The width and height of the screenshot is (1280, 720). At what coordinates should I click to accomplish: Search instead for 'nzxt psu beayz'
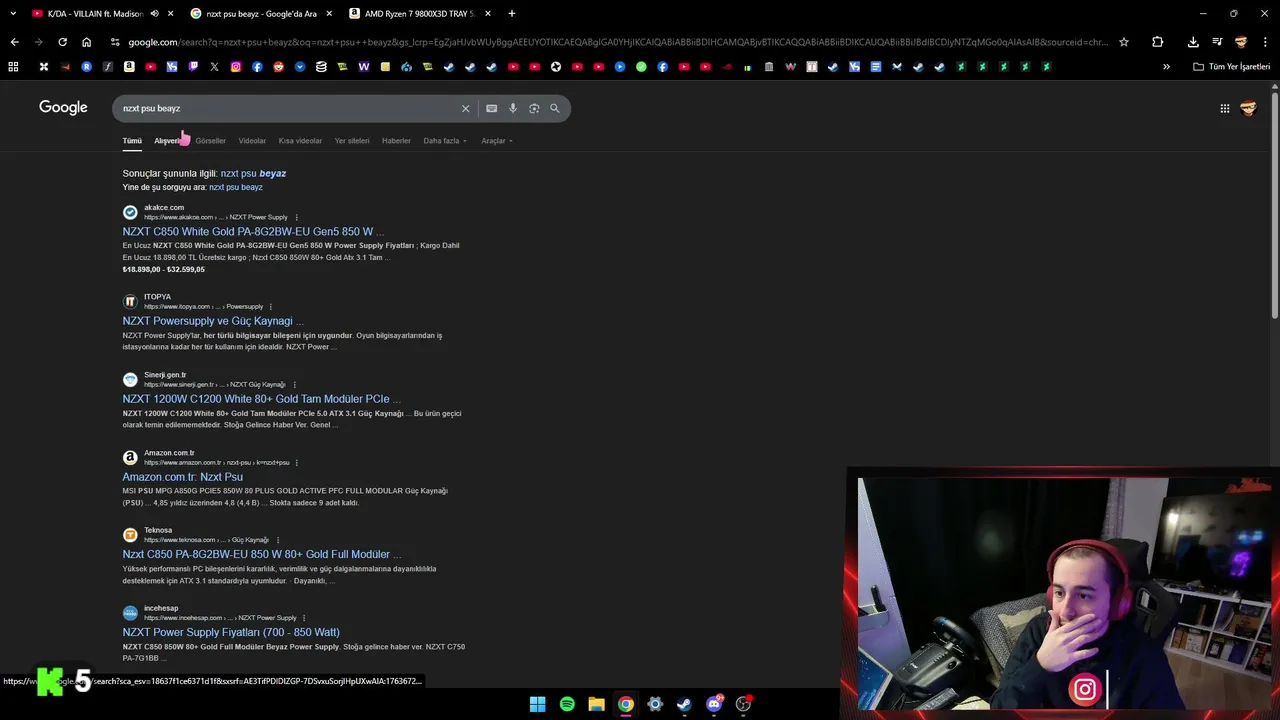[236, 187]
